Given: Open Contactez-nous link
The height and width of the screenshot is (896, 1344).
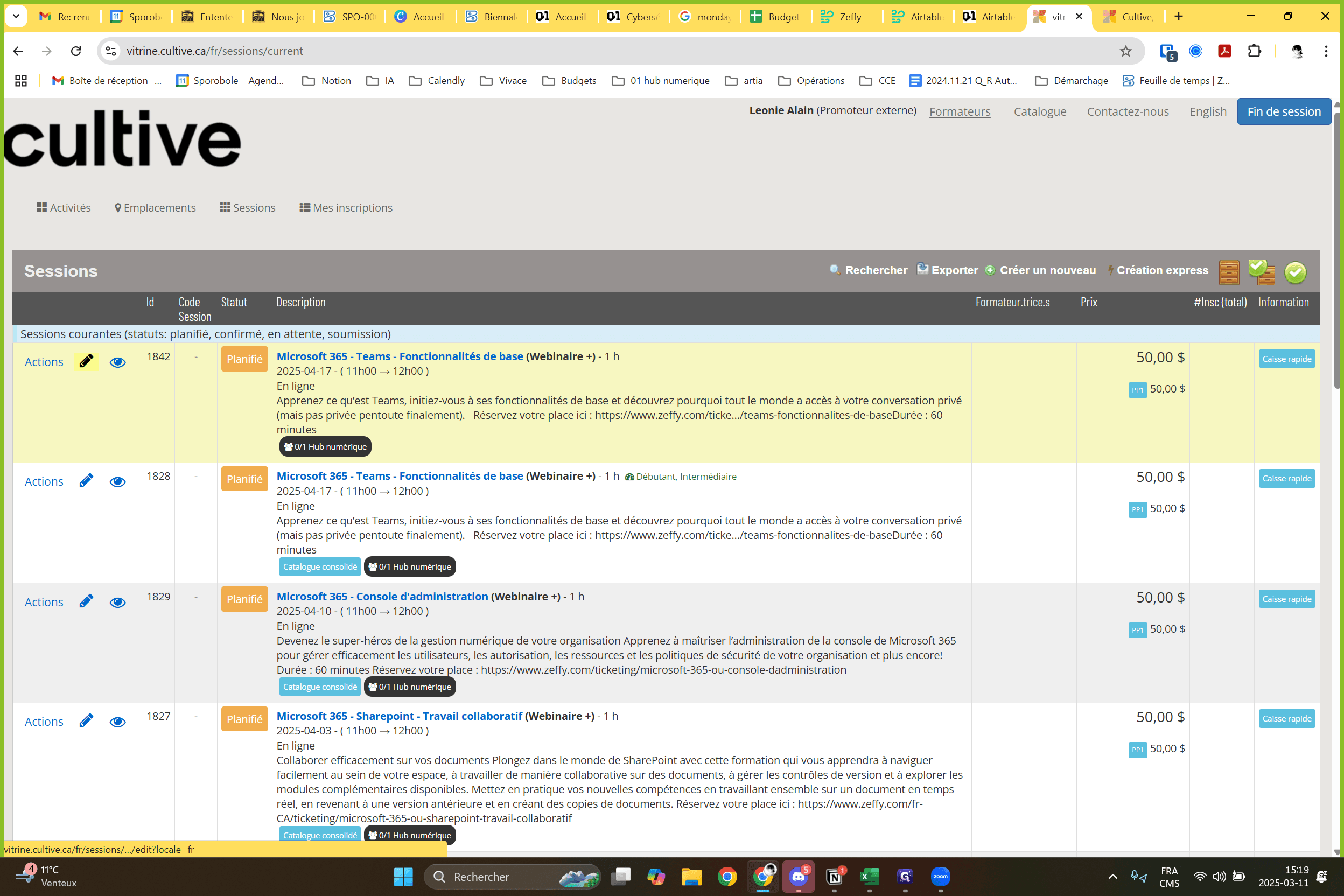Looking at the screenshot, I should coord(1128,111).
